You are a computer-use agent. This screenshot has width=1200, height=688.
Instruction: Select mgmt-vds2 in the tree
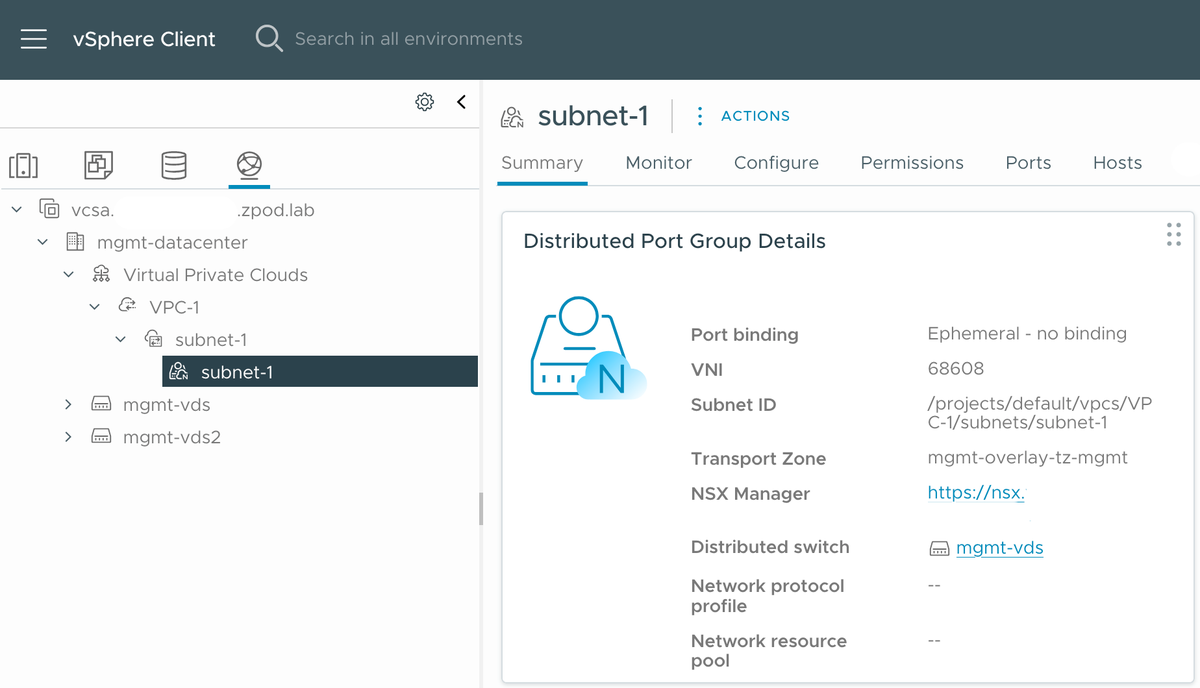tap(172, 437)
